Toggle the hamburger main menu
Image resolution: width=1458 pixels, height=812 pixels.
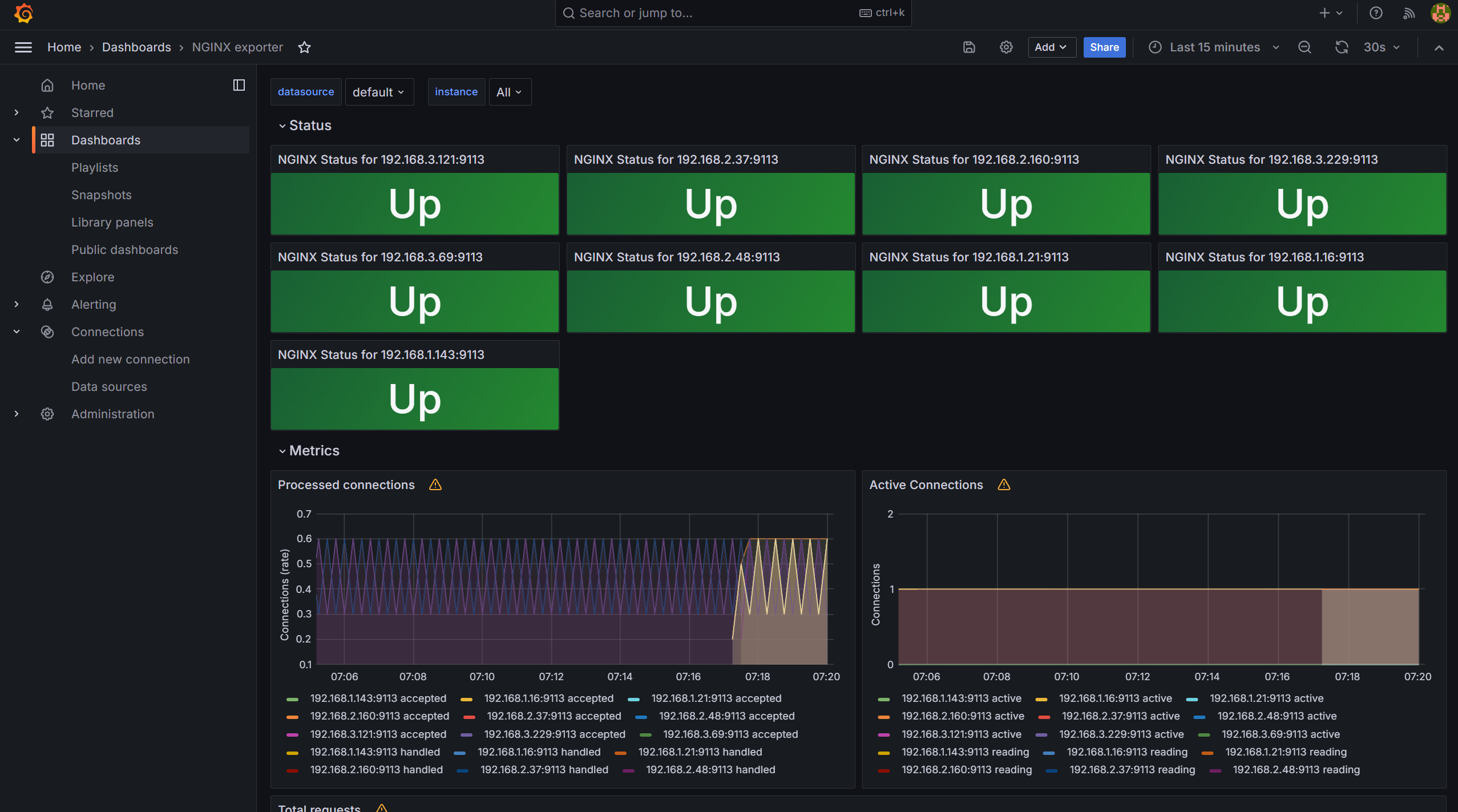click(x=23, y=47)
